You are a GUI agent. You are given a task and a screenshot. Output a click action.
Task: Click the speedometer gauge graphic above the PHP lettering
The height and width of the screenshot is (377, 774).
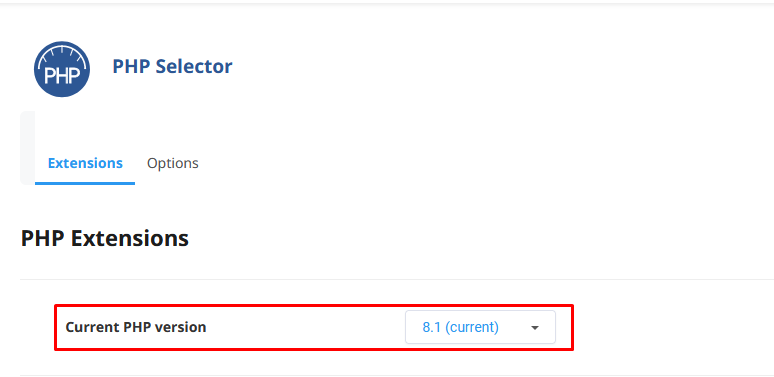point(62,55)
